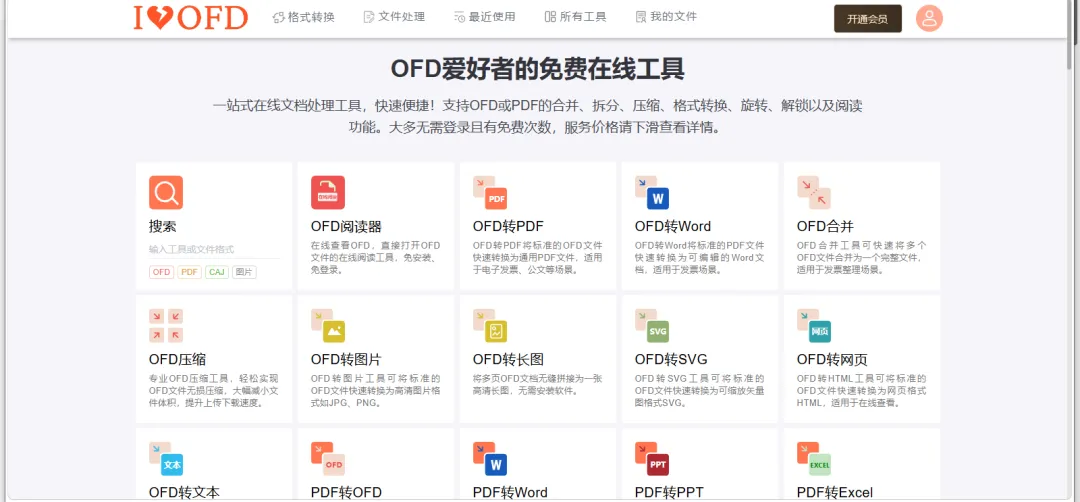This screenshot has height=502, width=1080.
Task: Select the OFD转PDF icon
Action: point(490,192)
